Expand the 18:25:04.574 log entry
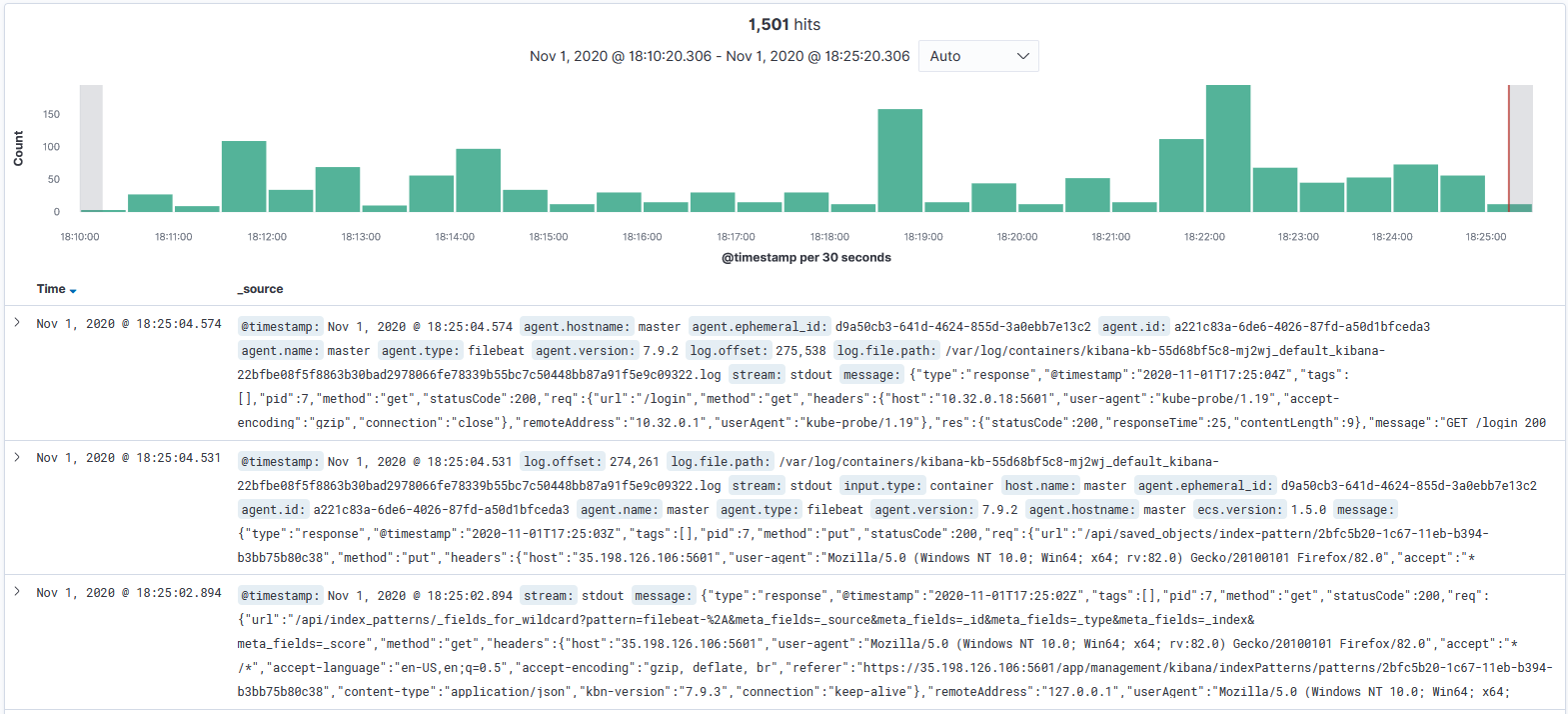 click(17, 323)
